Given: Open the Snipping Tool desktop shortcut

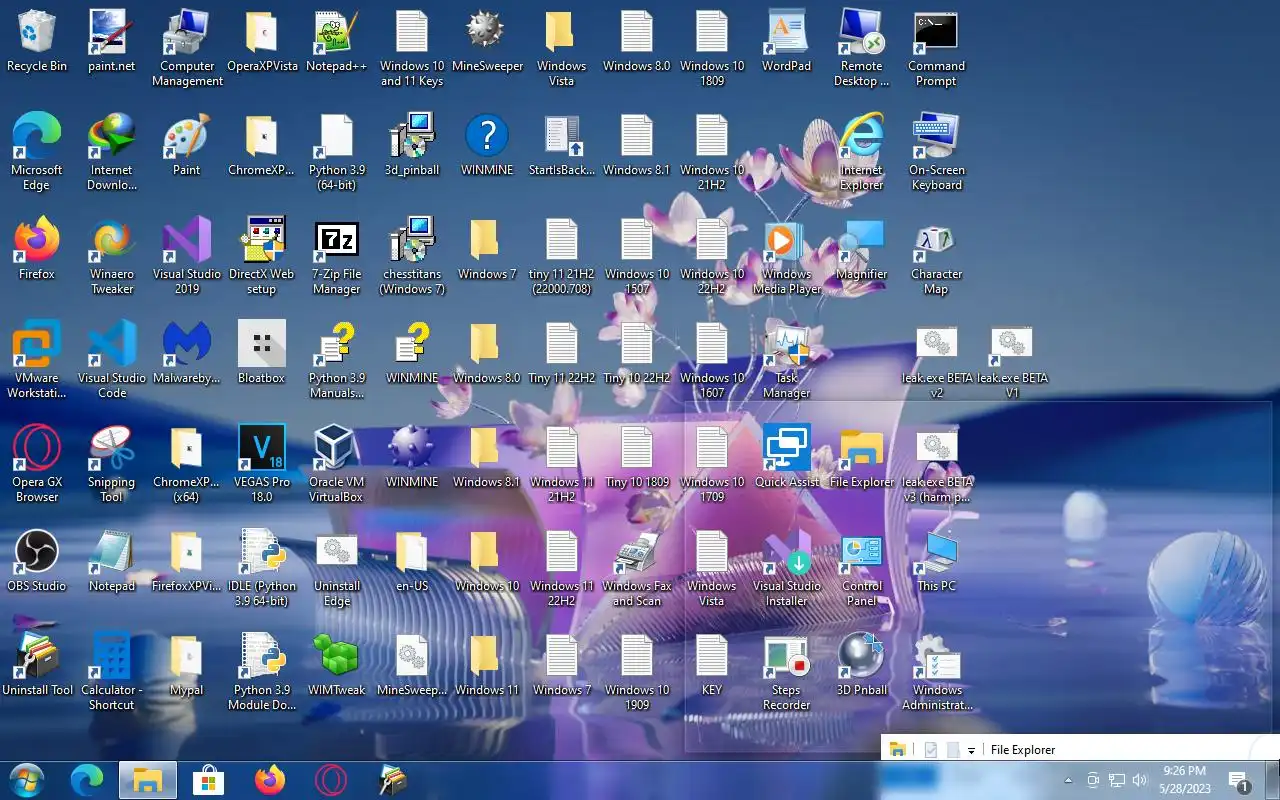Looking at the screenshot, I should 112,464.
